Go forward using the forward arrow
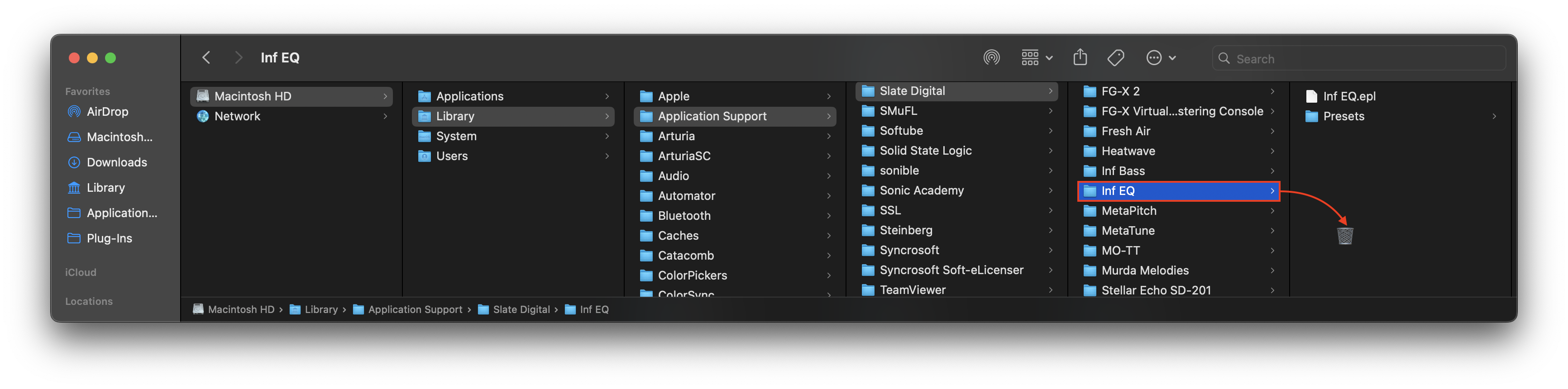This screenshot has height=389, width=1568. 238,58
